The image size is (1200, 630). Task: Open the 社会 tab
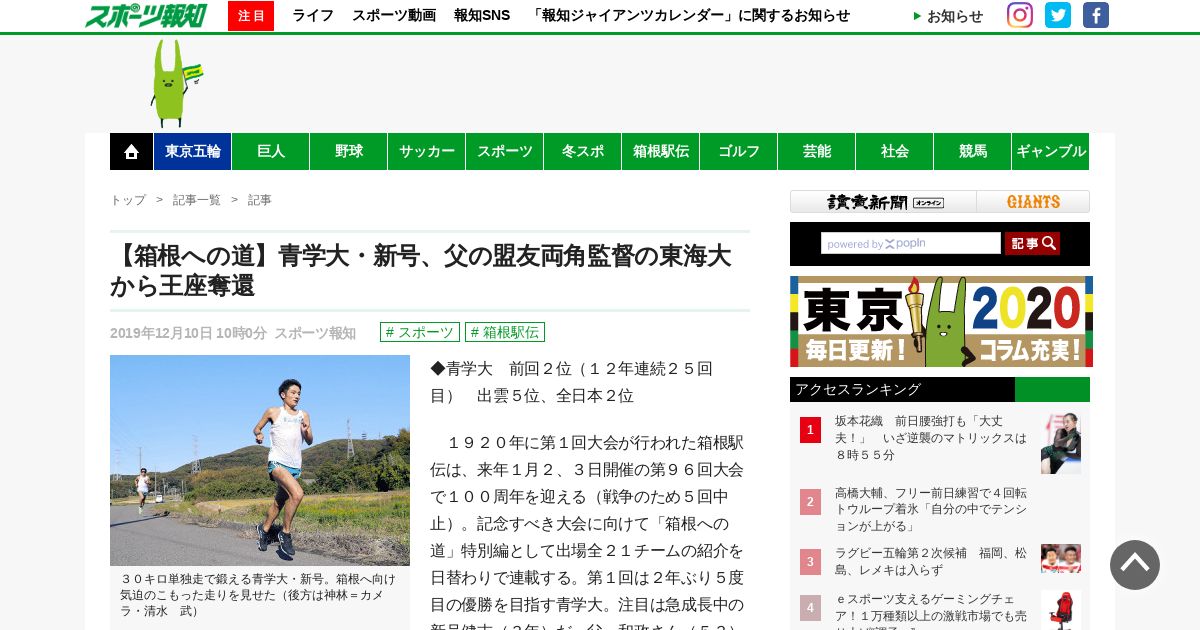[895, 152]
